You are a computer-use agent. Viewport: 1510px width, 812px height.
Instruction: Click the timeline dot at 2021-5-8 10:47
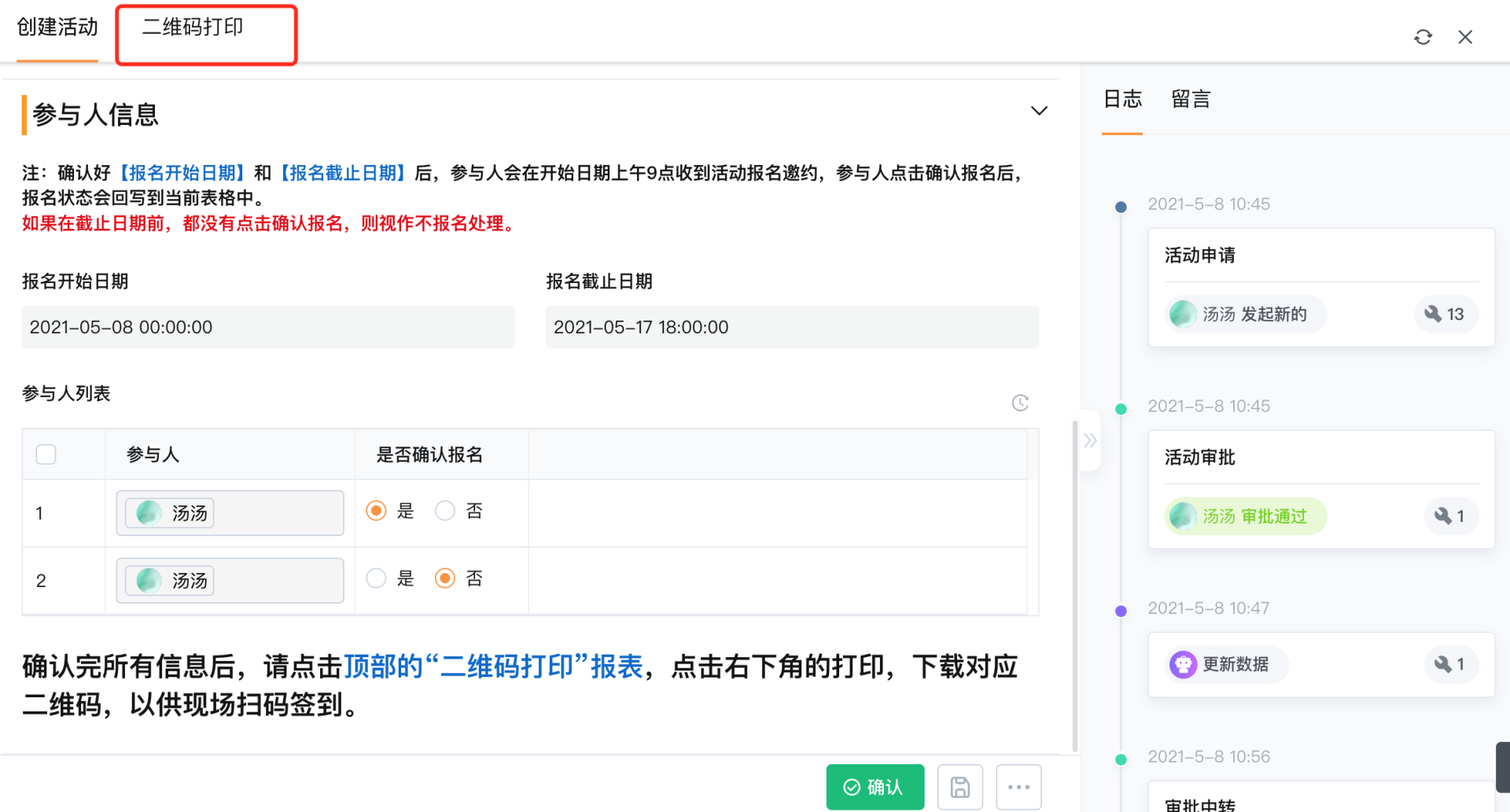coord(1121,611)
